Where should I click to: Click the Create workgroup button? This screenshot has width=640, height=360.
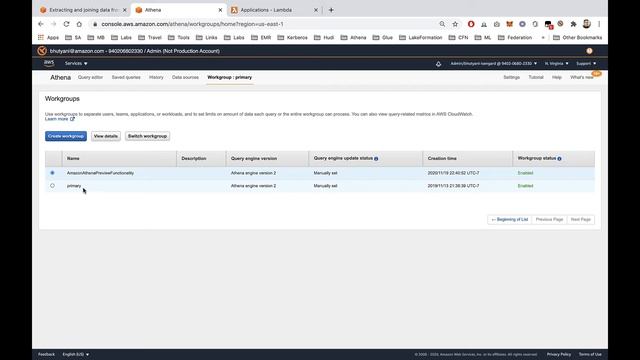[66, 136]
